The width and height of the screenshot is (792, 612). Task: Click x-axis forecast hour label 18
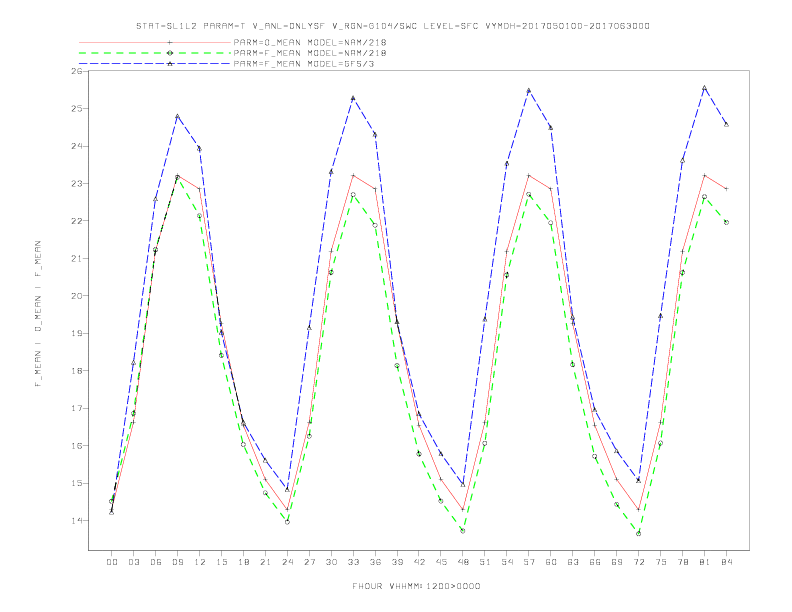click(x=243, y=562)
